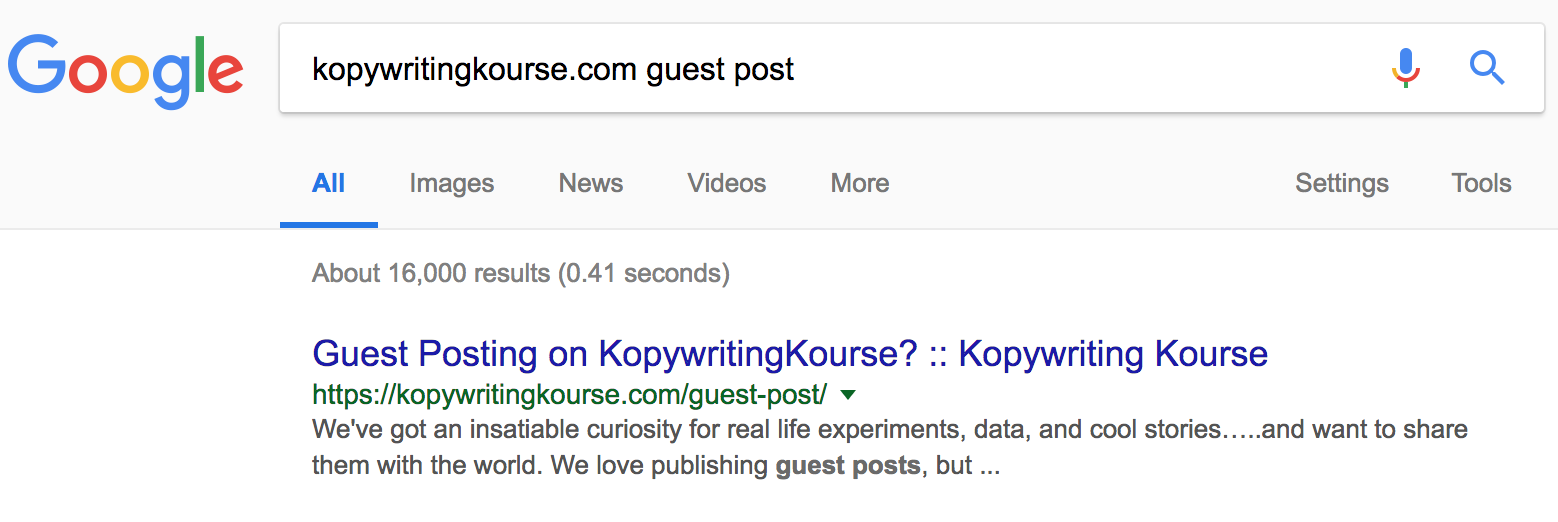The height and width of the screenshot is (522, 1558).
Task: Open 'Guest Posting on KopywritingKourse?' result
Action: pos(790,354)
